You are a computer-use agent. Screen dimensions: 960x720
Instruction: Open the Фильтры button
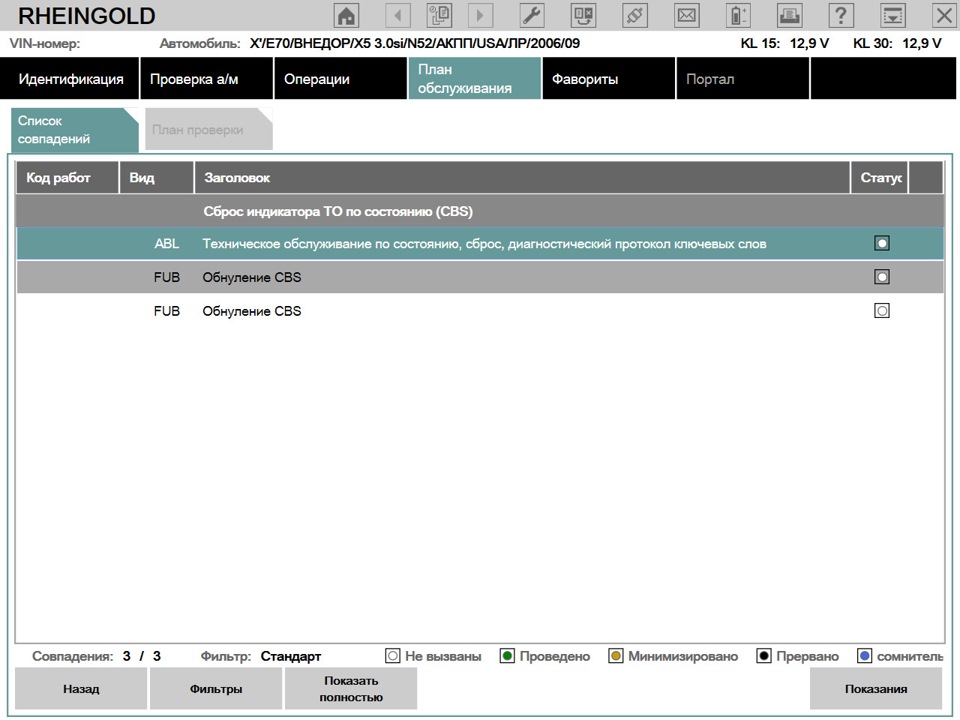[216, 689]
